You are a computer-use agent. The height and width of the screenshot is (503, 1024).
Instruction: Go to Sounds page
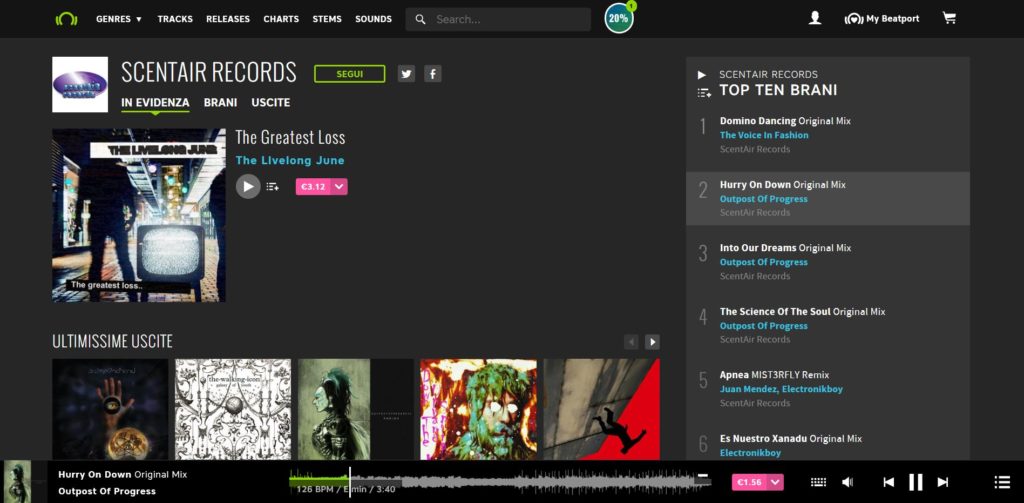pyautogui.click(x=374, y=19)
